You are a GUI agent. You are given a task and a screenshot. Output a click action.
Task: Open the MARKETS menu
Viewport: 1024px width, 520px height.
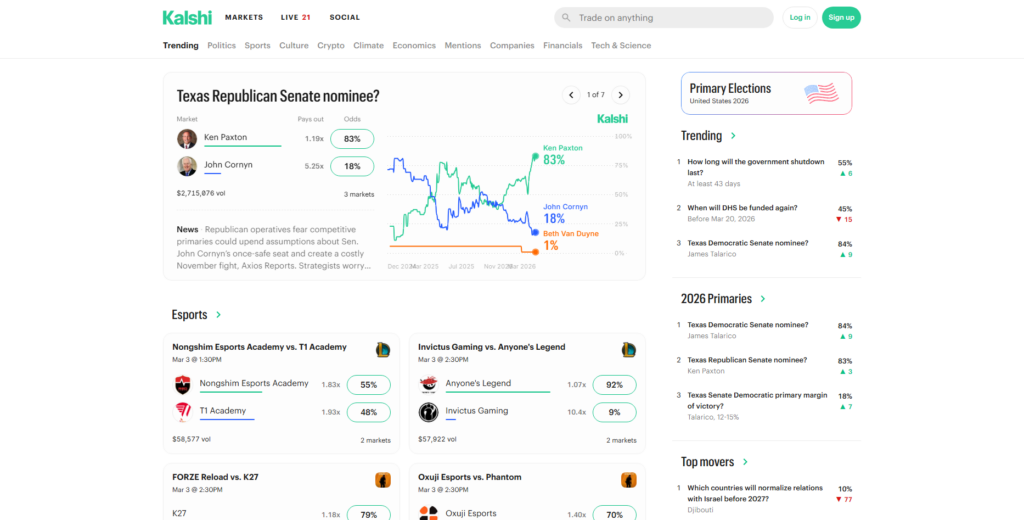coord(244,18)
